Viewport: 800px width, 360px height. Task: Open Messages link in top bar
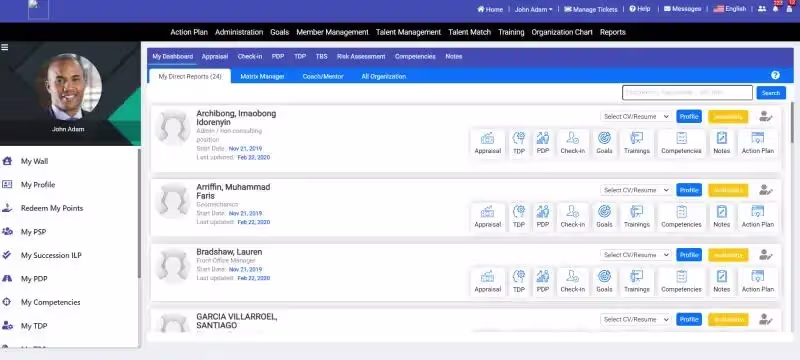click(x=682, y=9)
